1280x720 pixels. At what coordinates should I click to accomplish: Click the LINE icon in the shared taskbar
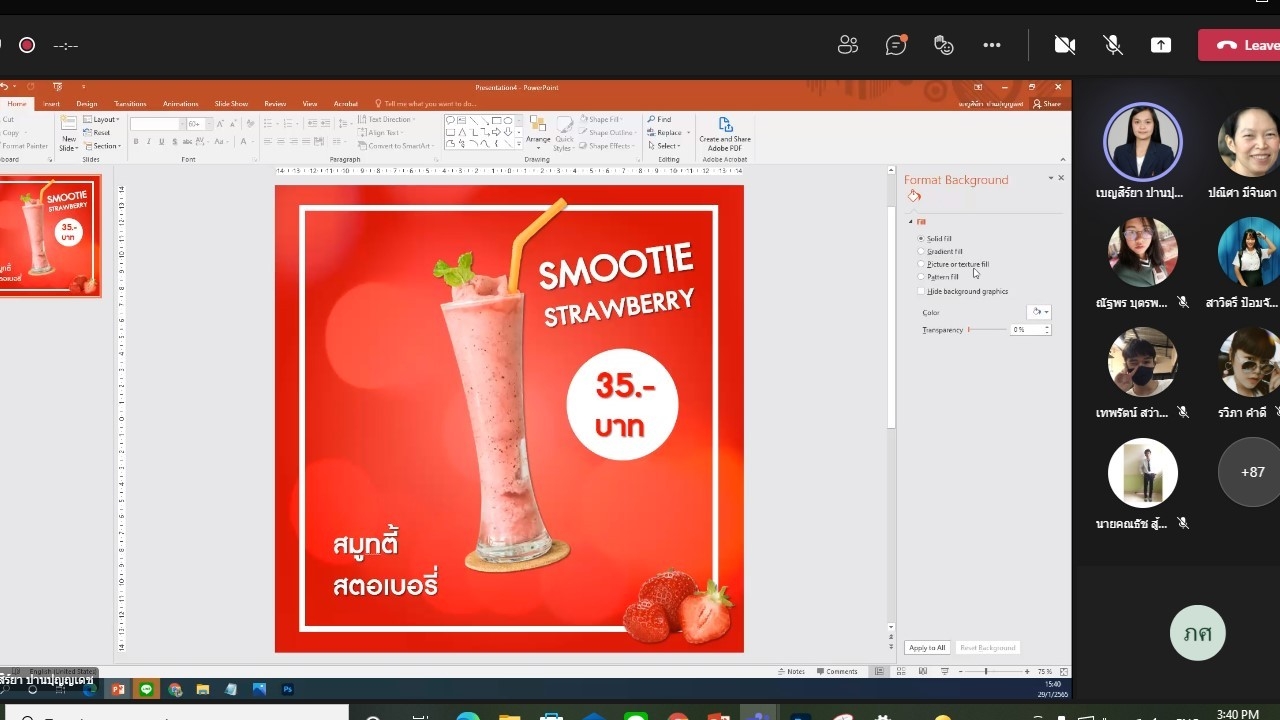pos(147,689)
